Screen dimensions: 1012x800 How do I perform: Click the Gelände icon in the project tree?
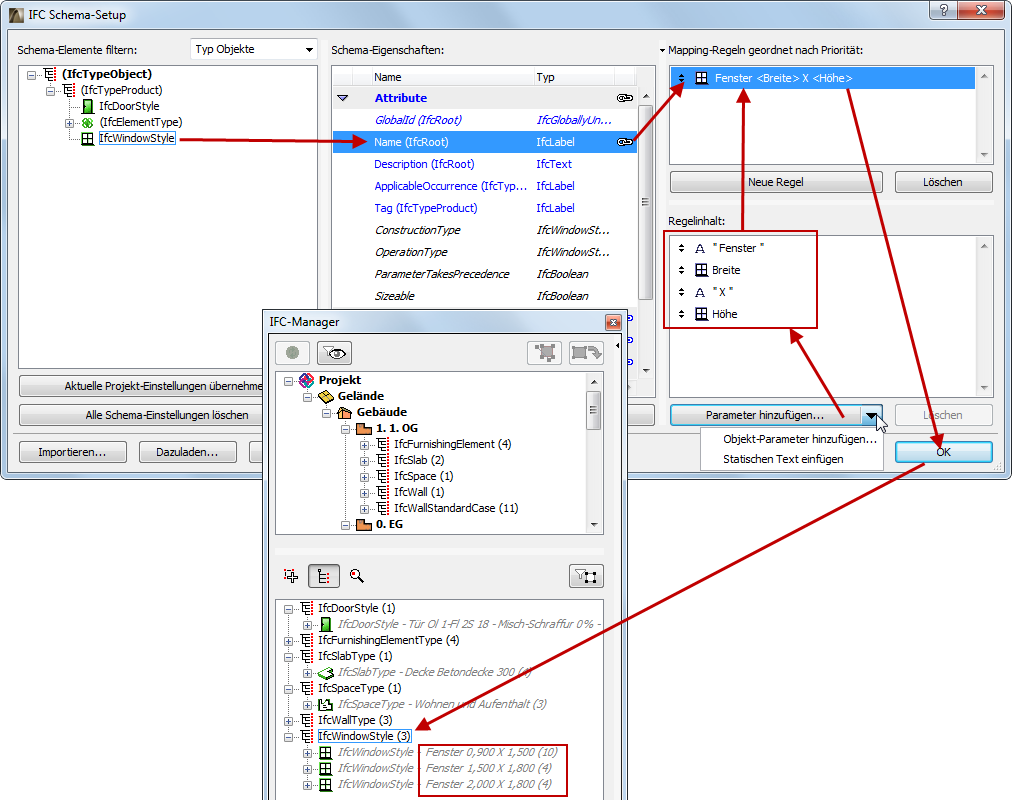tap(326, 396)
